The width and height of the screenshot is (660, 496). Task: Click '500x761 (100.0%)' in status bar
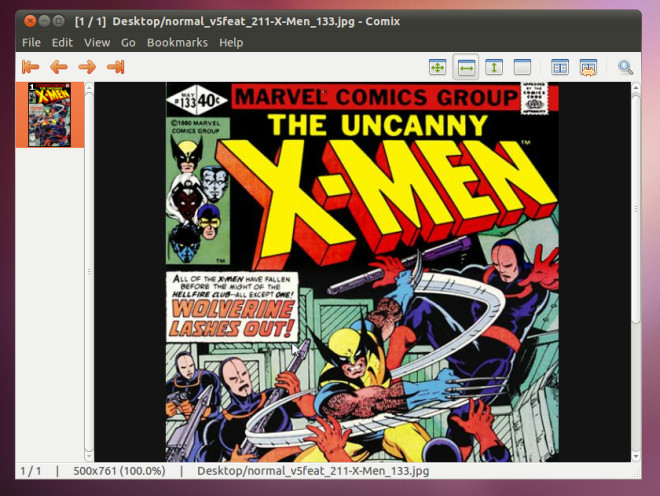click(x=119, y=471)
